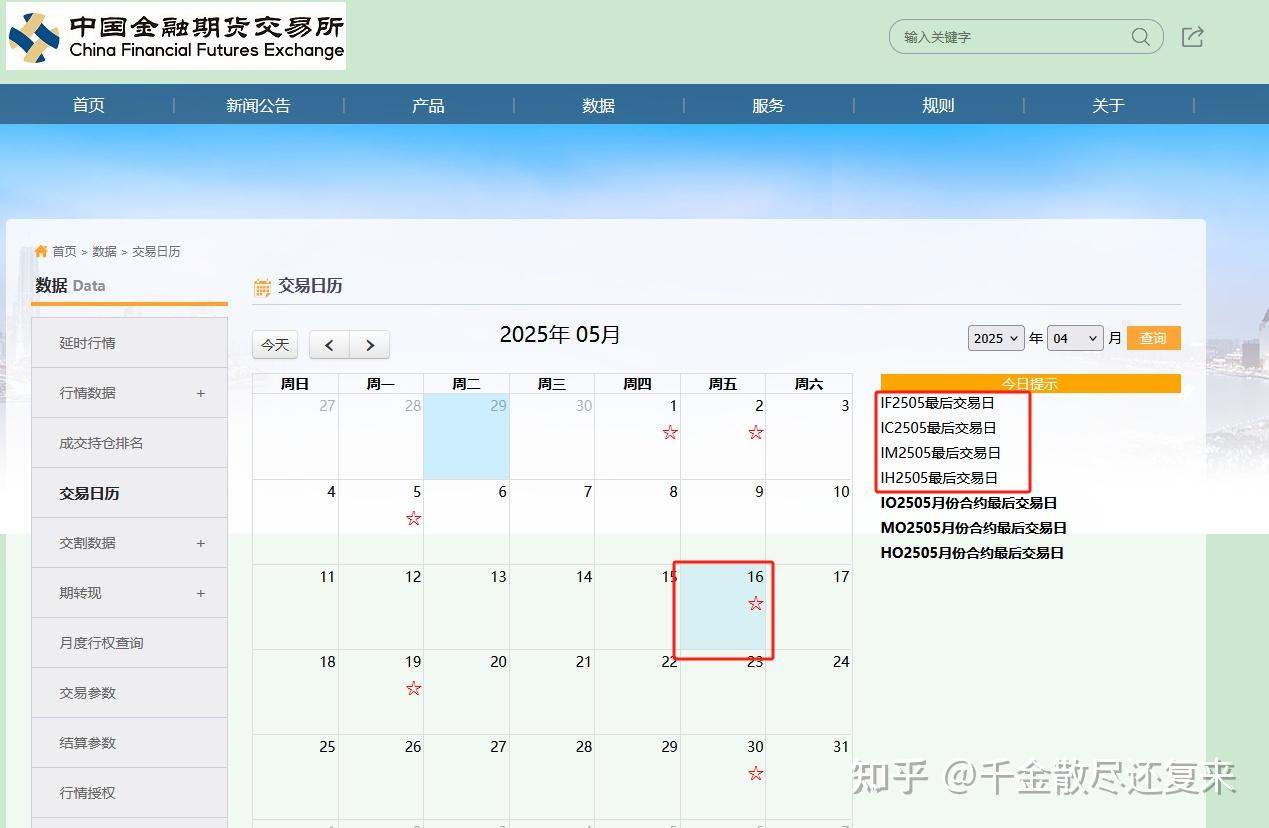Open 新闻公告 navigation item
The width and height of the screenshot is (1269, 828).
[x=258, y=105]
